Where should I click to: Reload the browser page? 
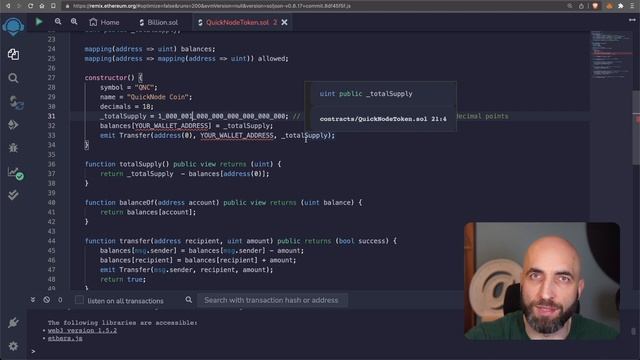tap(31, 6)
